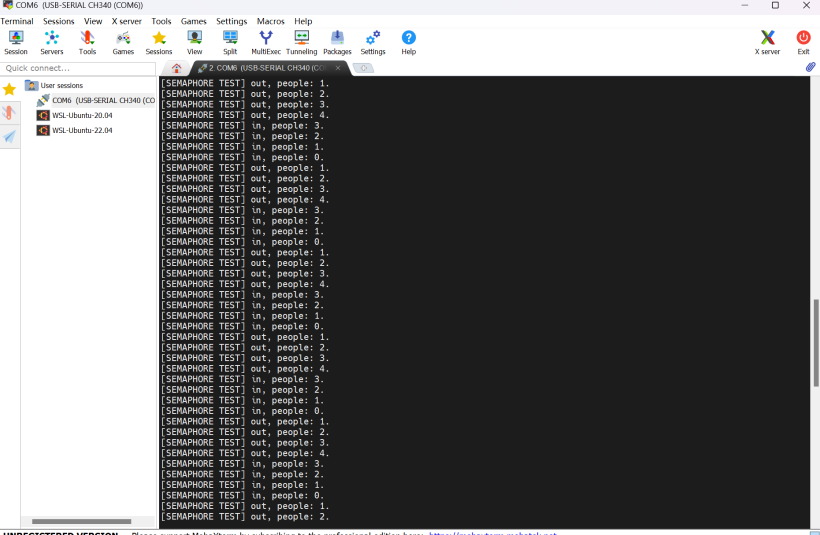The width and height of the screenshot is (820, 535).
Task: Open the Tunneling icon
Action: click(x=302, y=43)
